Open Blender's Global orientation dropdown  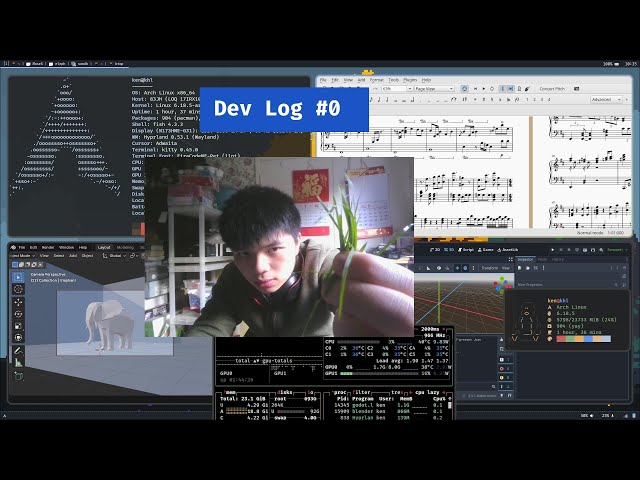pos(114,256)
